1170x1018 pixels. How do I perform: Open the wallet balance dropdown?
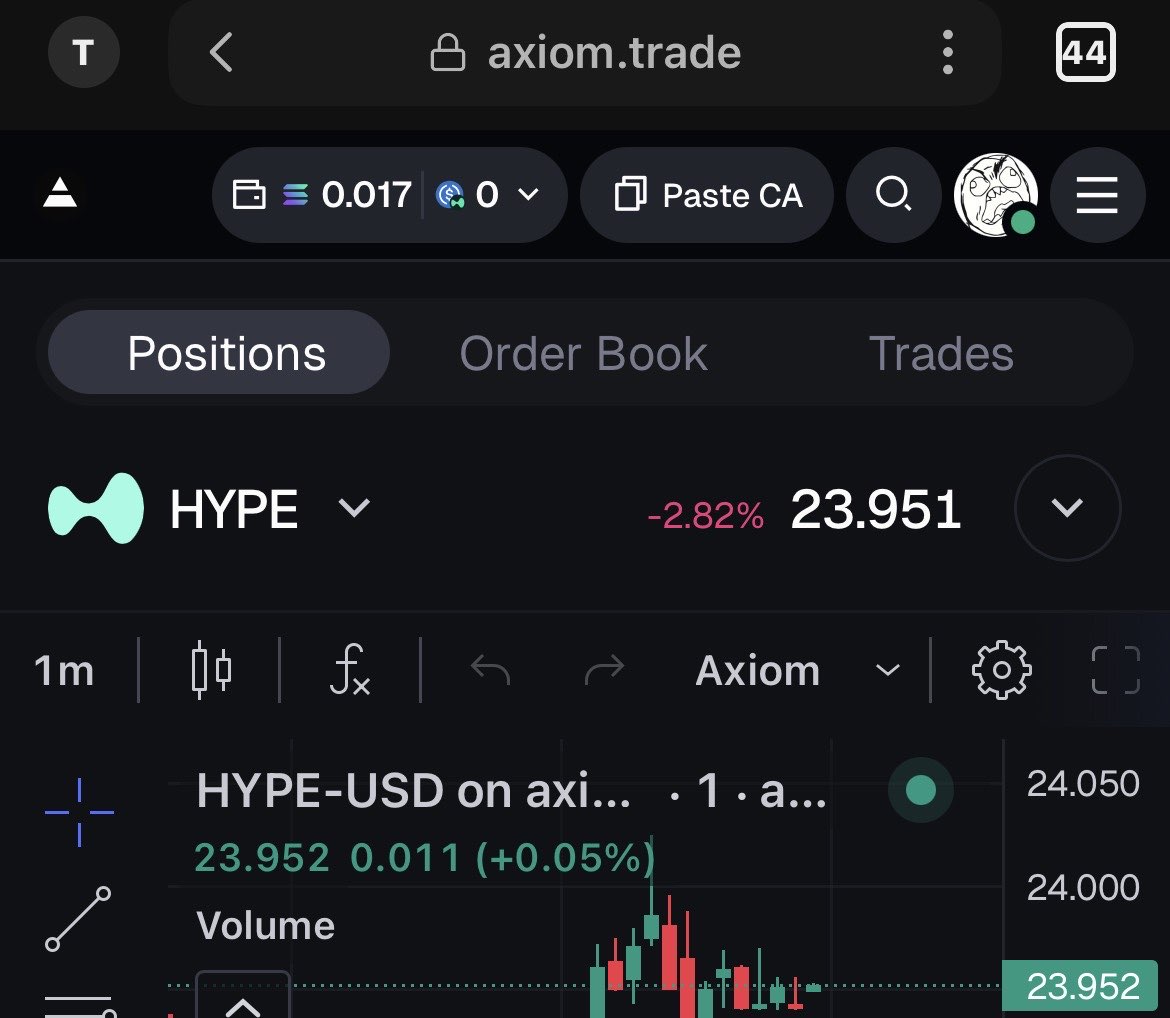(x=530, y=195)
